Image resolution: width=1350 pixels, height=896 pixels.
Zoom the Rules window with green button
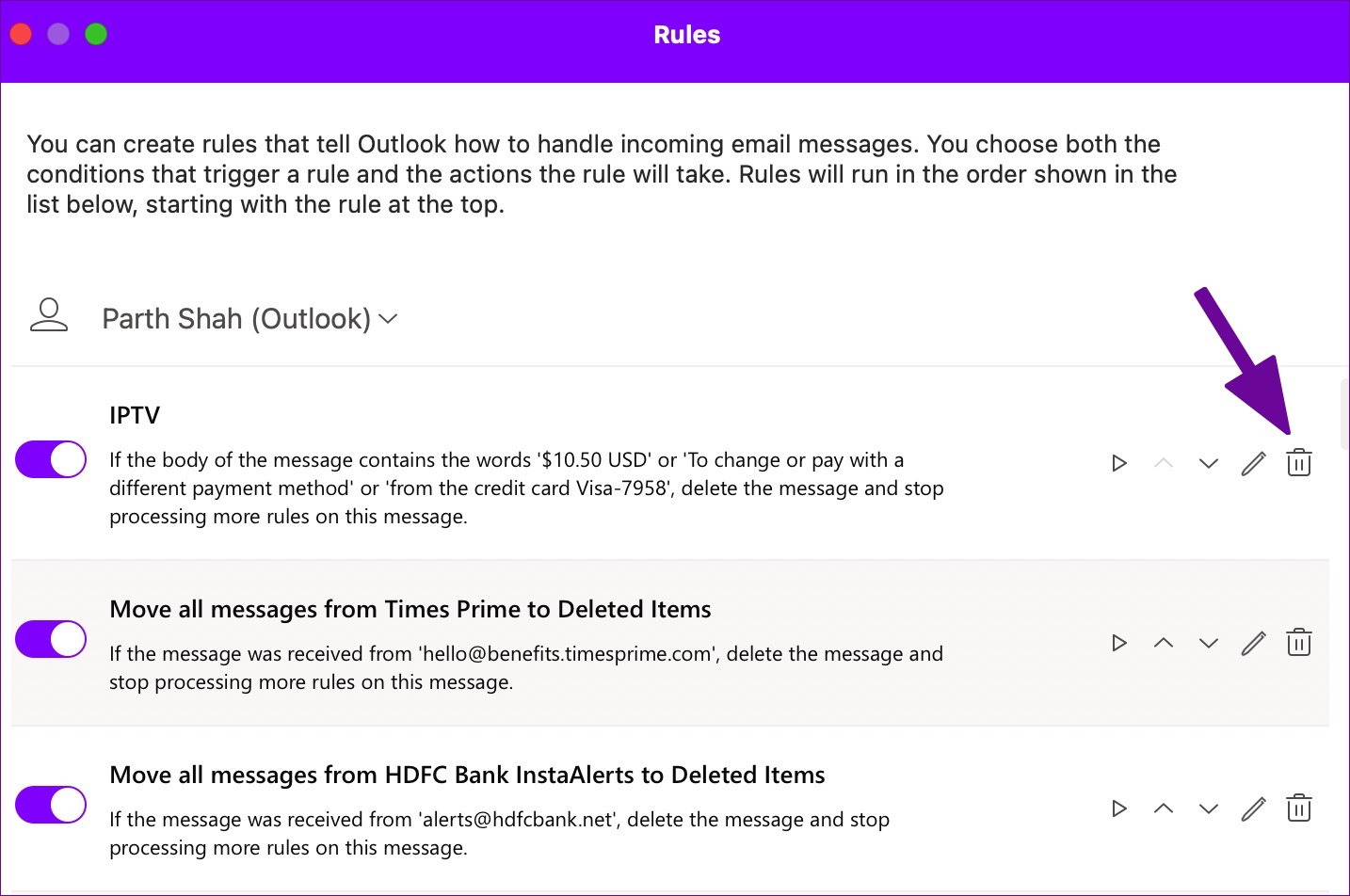coord(96,35)
